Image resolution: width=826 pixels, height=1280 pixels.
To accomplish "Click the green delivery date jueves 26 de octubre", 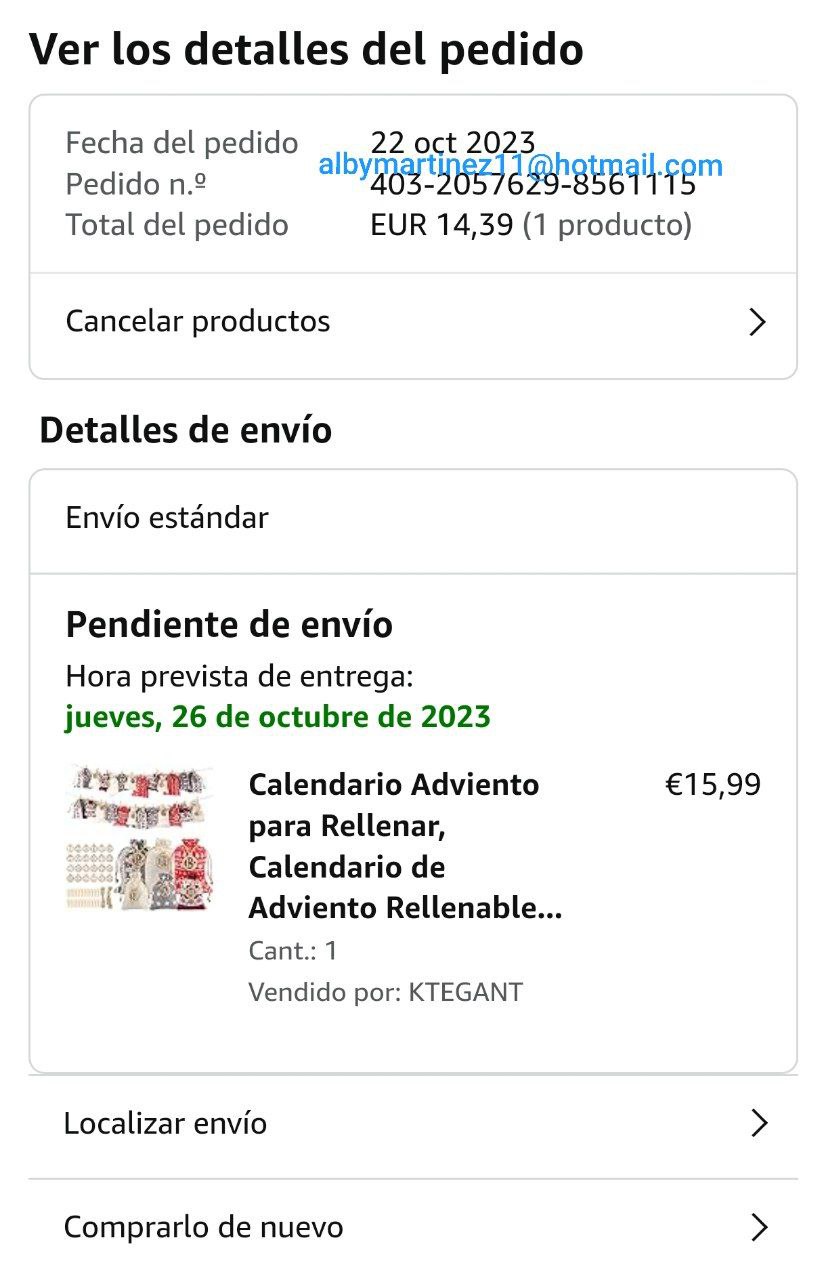I will pyautogui.click(x=278, y=717).
